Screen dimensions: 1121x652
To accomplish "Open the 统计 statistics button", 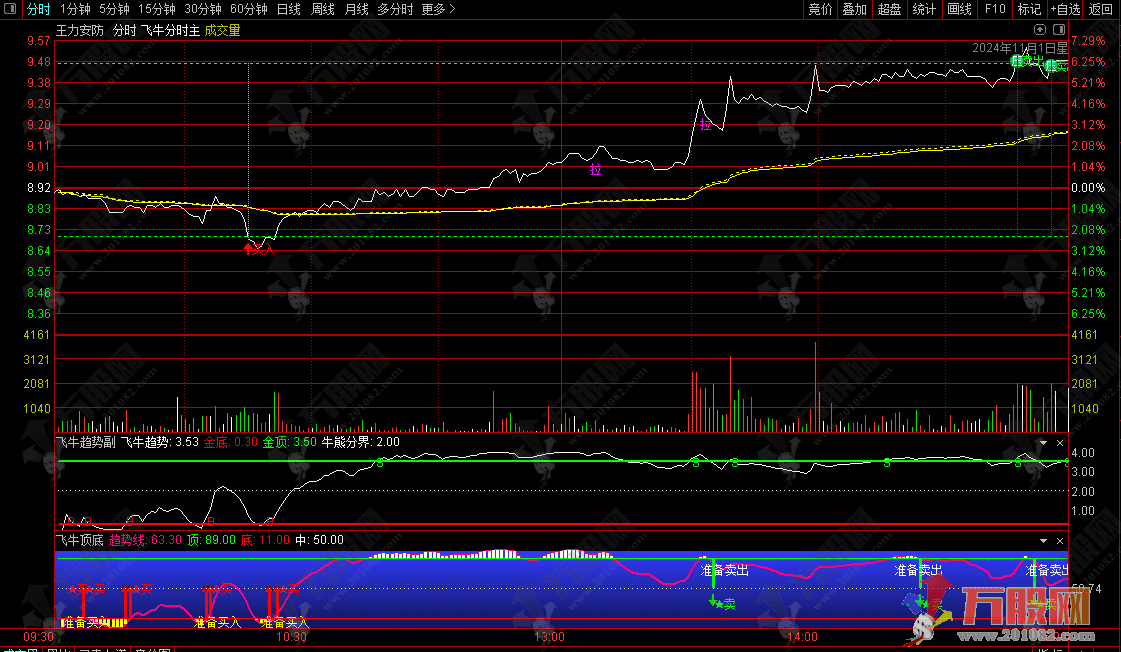I will pos(924,9).
